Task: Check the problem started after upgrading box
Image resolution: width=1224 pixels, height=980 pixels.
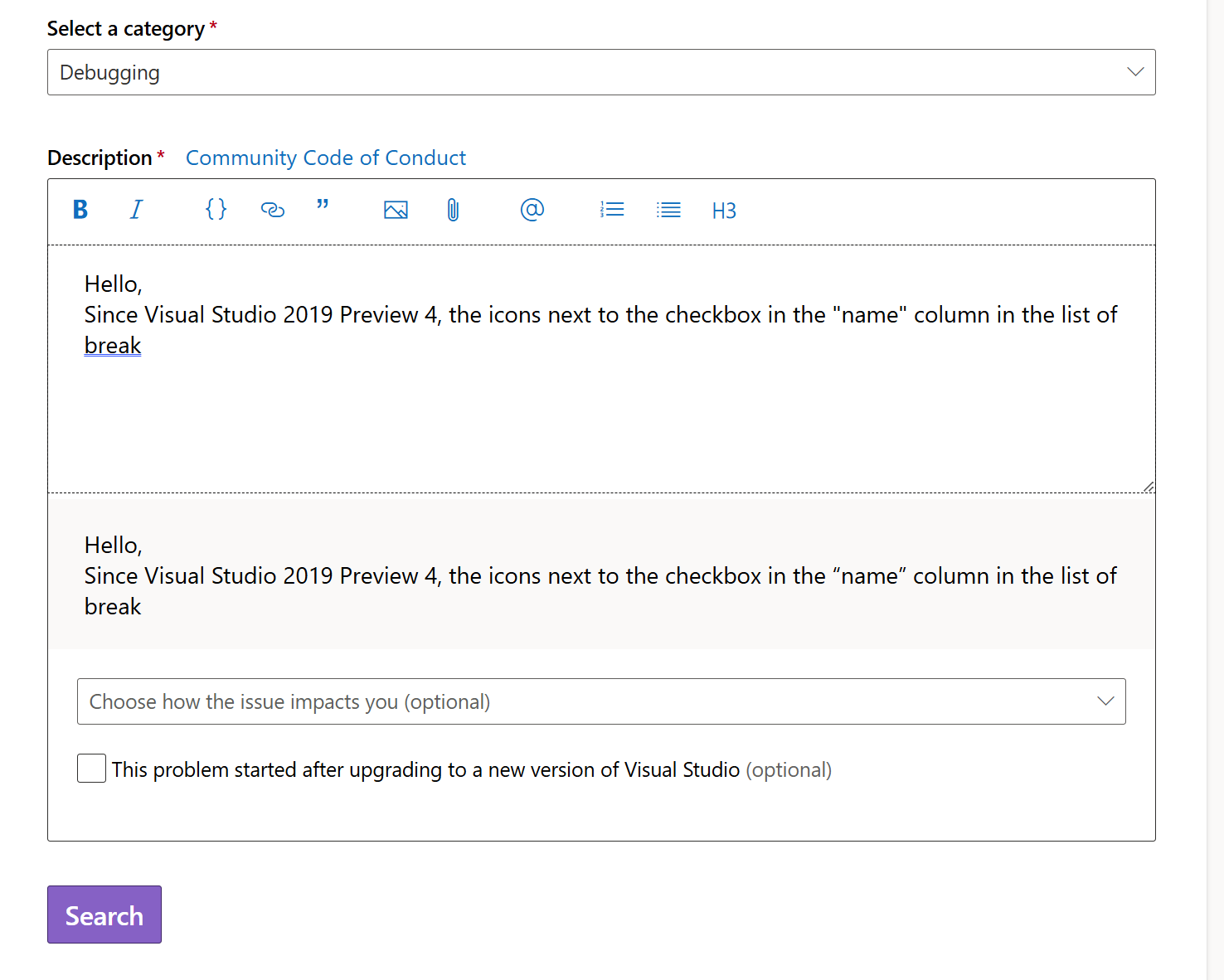Action: pos(91,769)
